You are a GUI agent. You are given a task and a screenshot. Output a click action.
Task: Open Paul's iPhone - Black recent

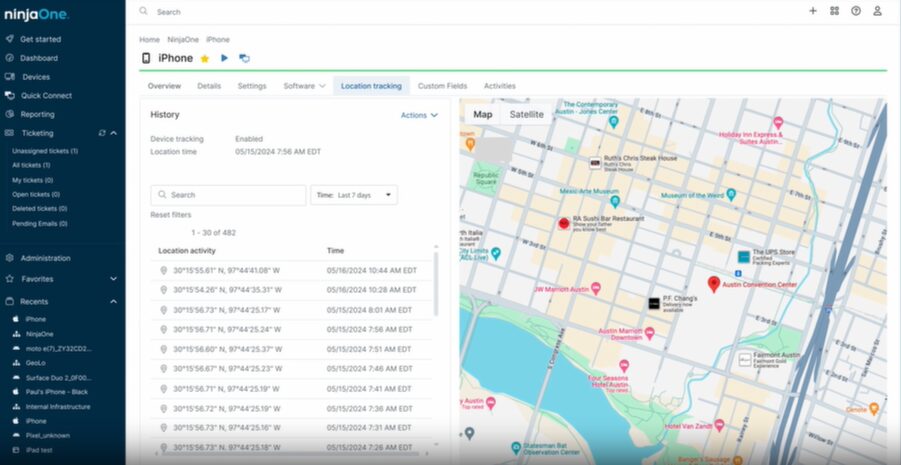point(56,391)
